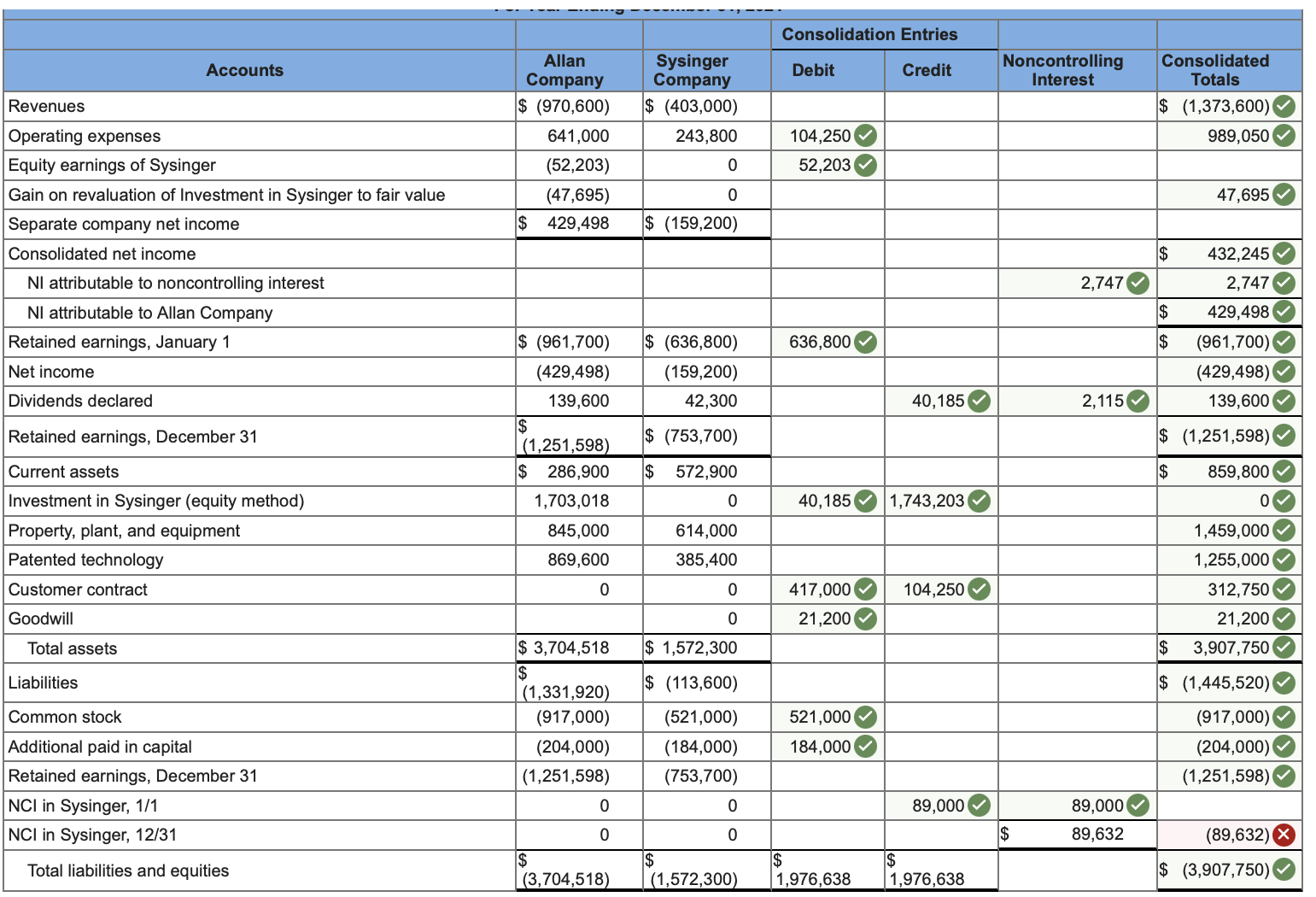This screenshot has height=897, width=1316.
Task: Click checkmark beside Dividends credit 40,185
Action: click(x=979, y=401)
